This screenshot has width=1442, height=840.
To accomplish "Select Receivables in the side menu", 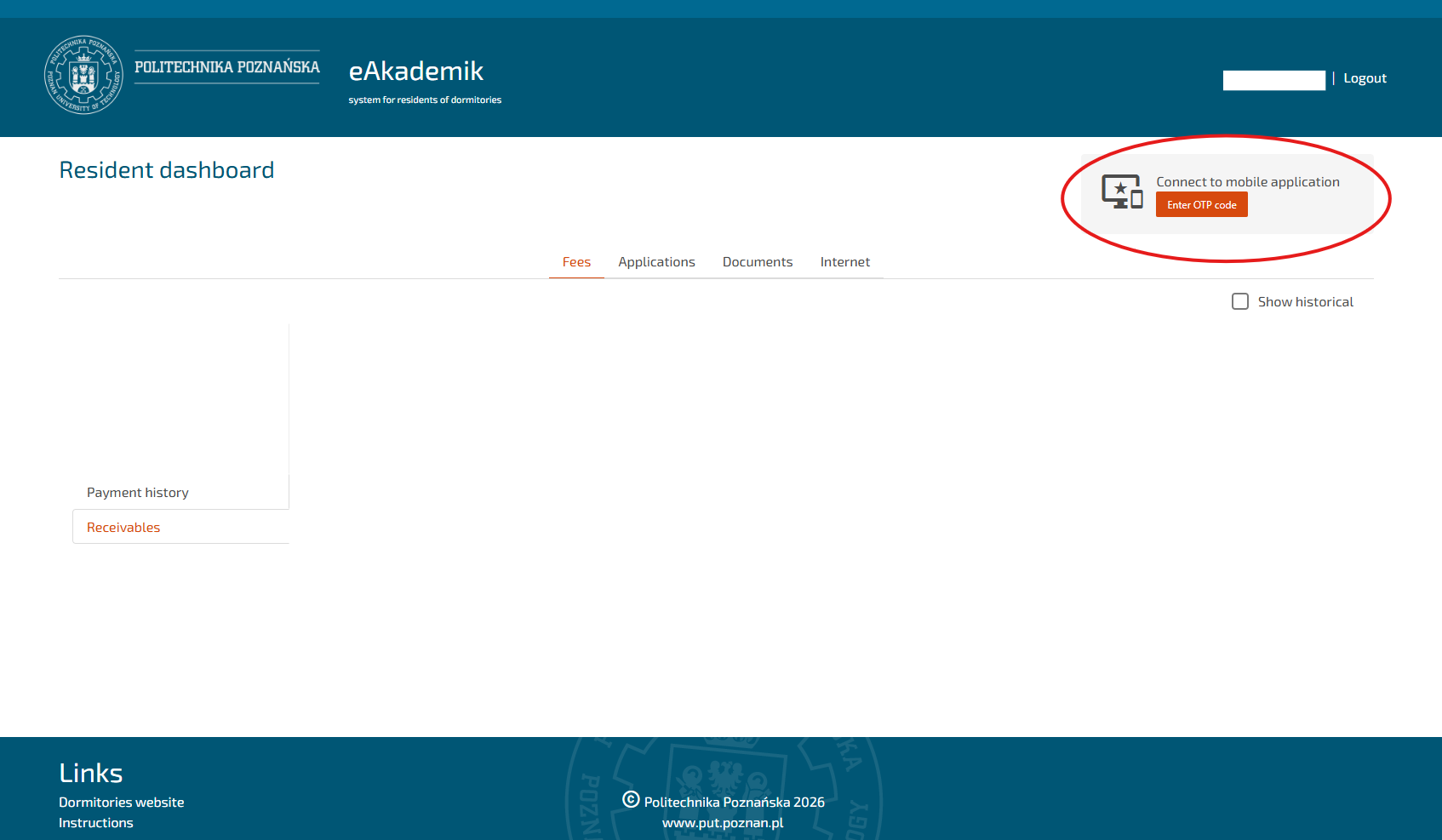I will [x=123, y=528].
